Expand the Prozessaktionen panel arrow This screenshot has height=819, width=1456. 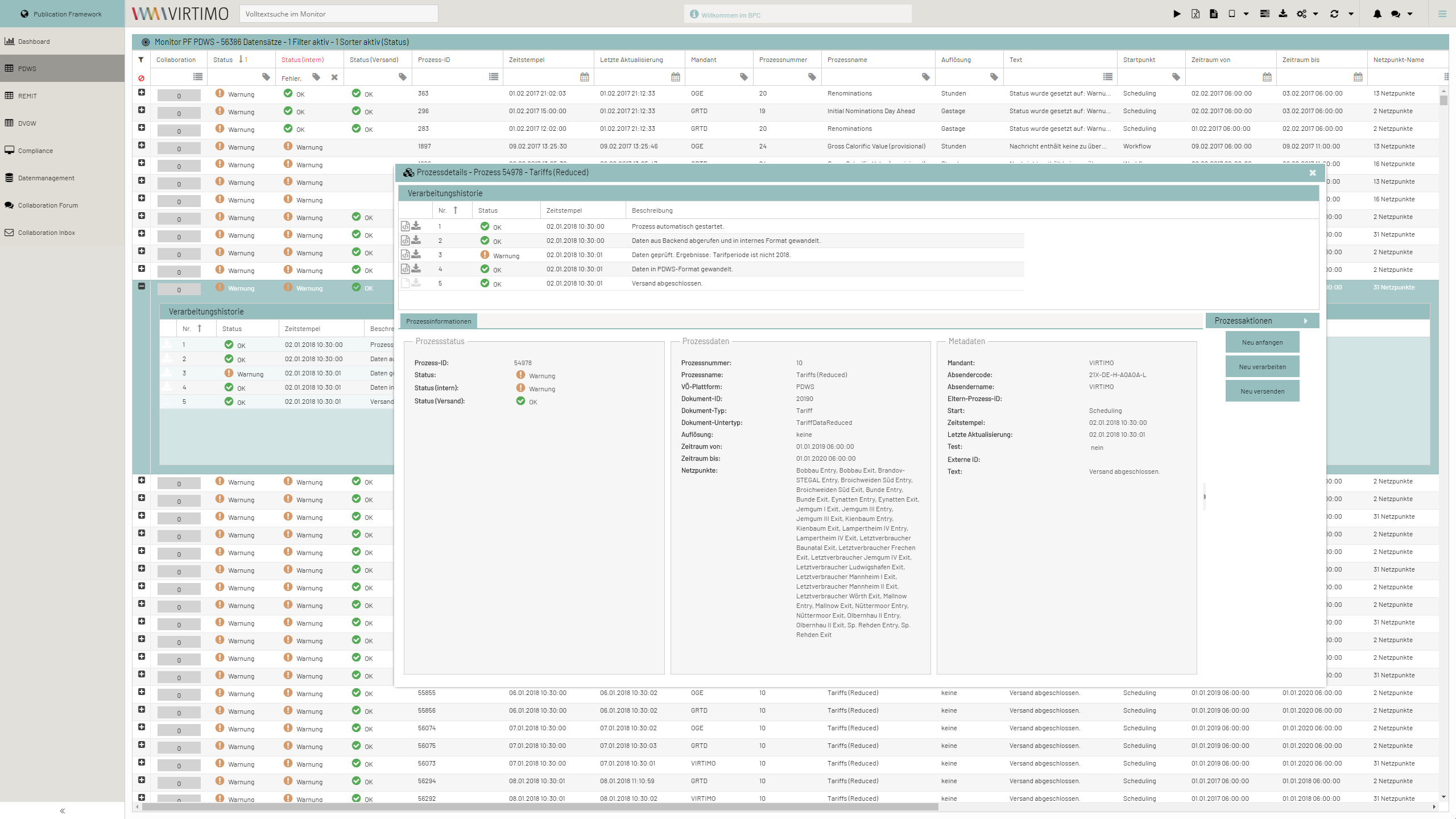[1305, 321]
